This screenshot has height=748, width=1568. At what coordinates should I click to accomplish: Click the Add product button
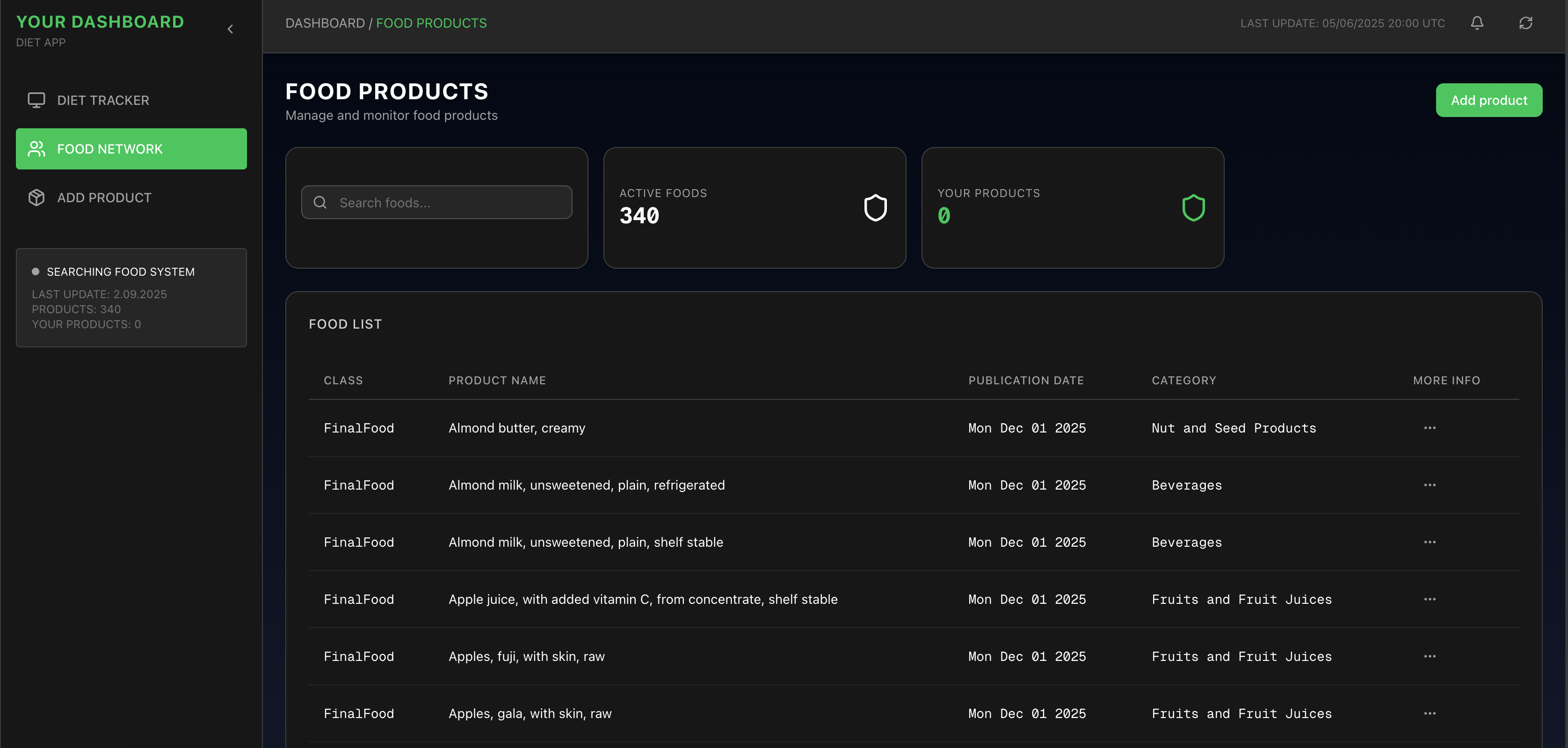pyautogui.click(x=1489, y=100)
